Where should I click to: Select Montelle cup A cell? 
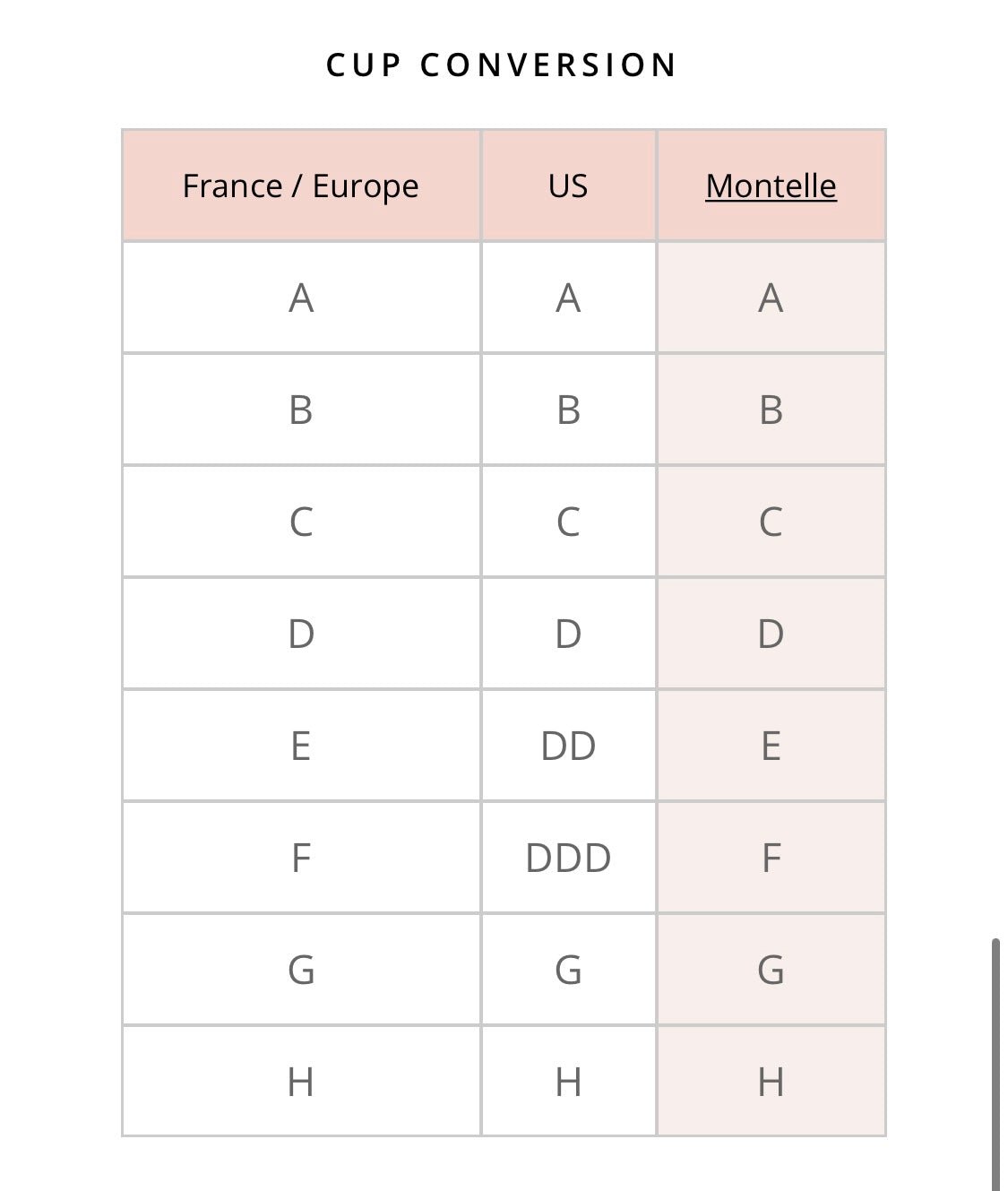click(771, 298)
